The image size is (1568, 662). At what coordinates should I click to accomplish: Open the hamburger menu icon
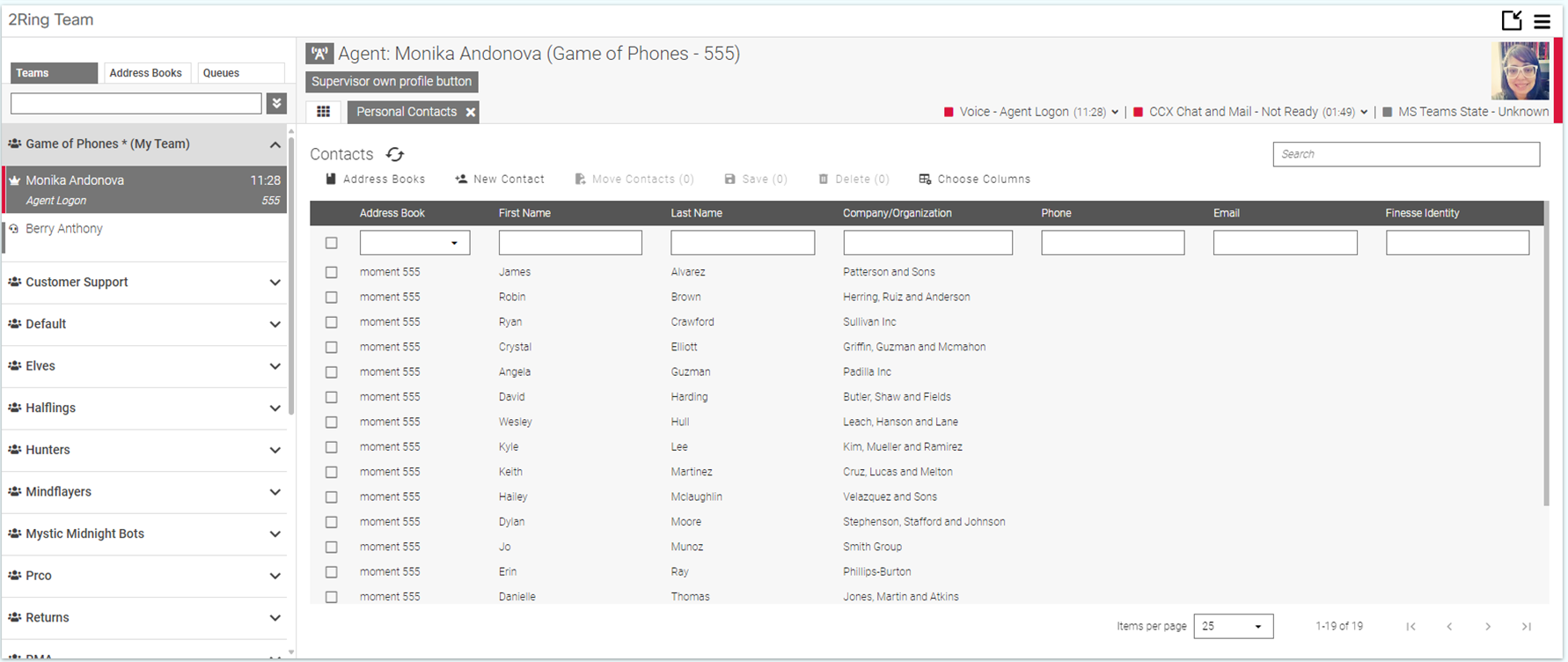pos(1542,21)
